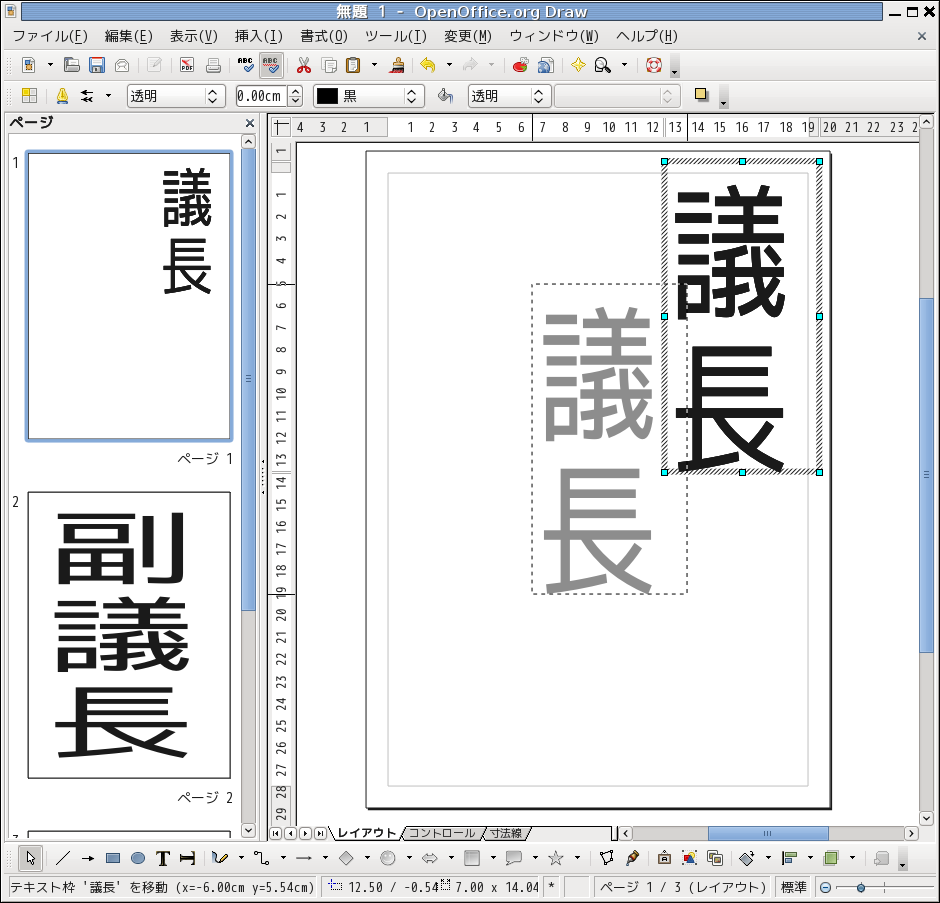Toggle the Shadow button
Screen dimensions: 940x903
[701, 96]
